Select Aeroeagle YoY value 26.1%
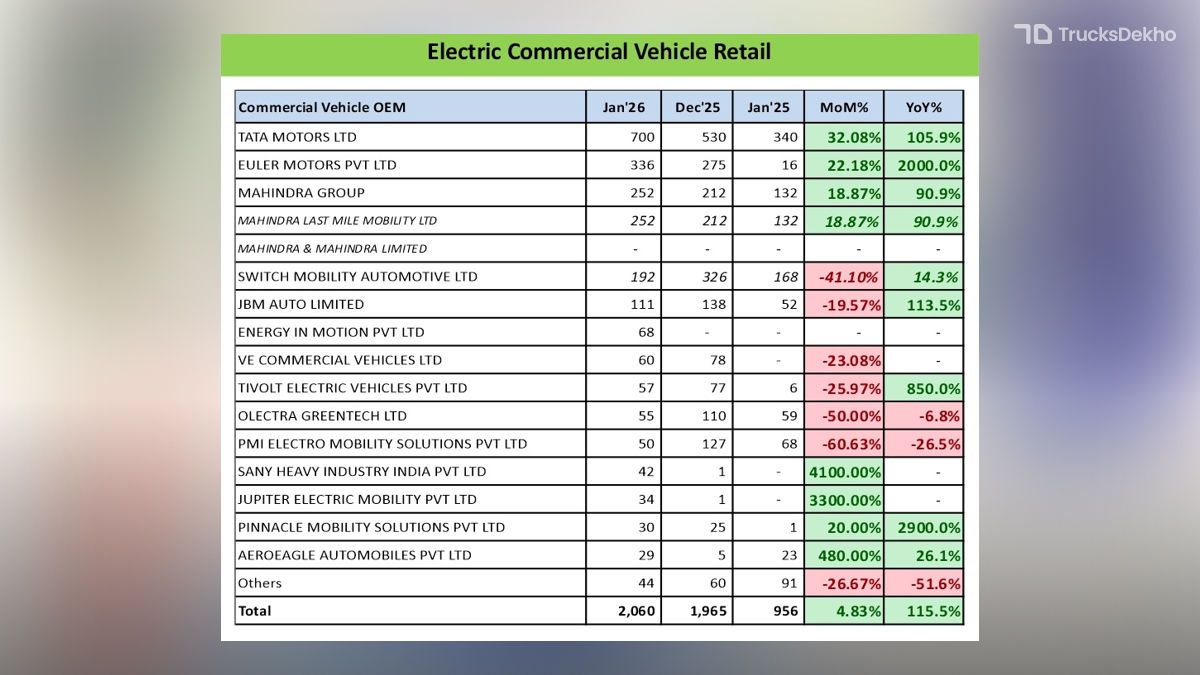 pyautogui.click(x=940, y=555)
